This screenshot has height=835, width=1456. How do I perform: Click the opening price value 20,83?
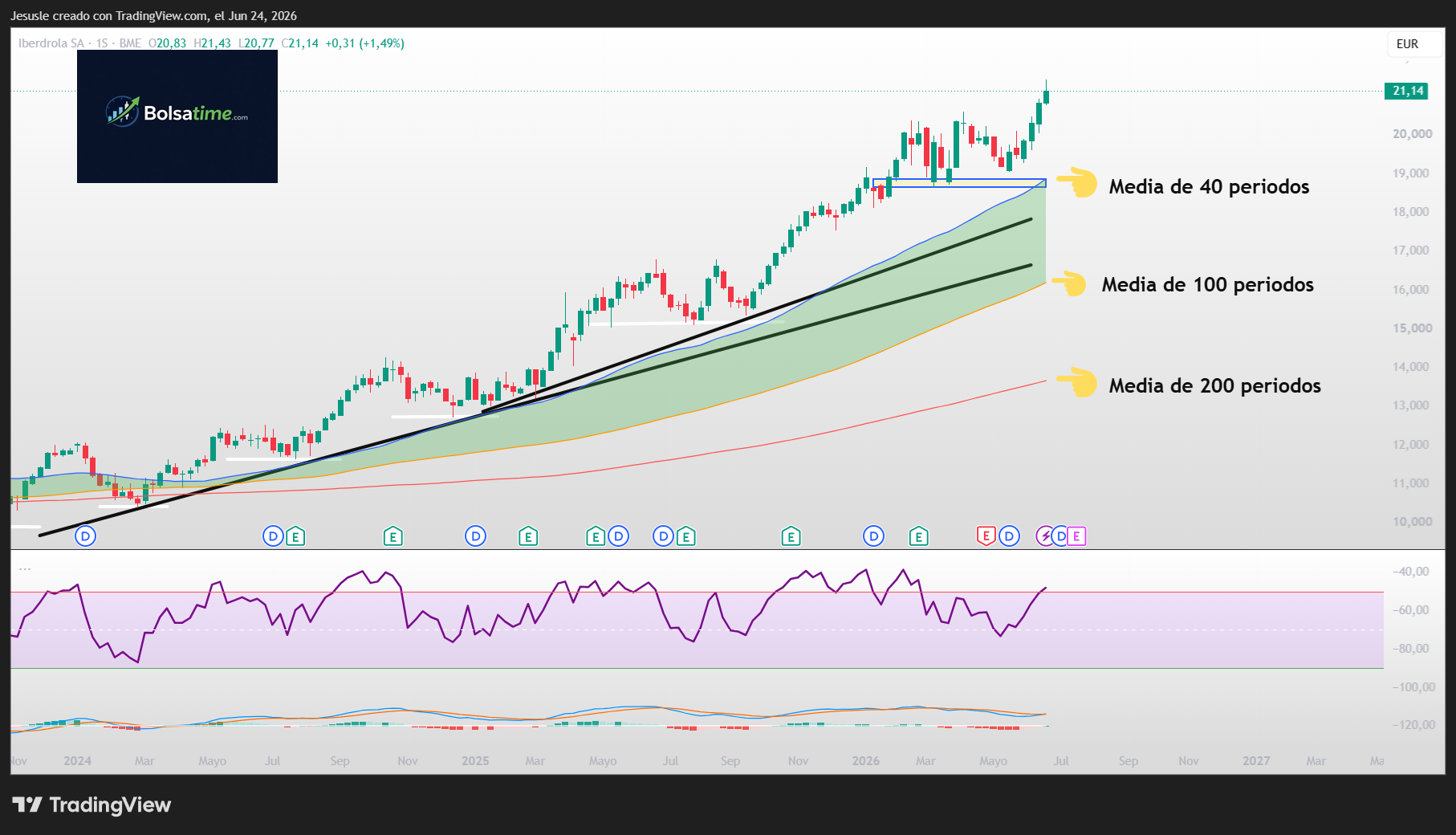[171, 43]
